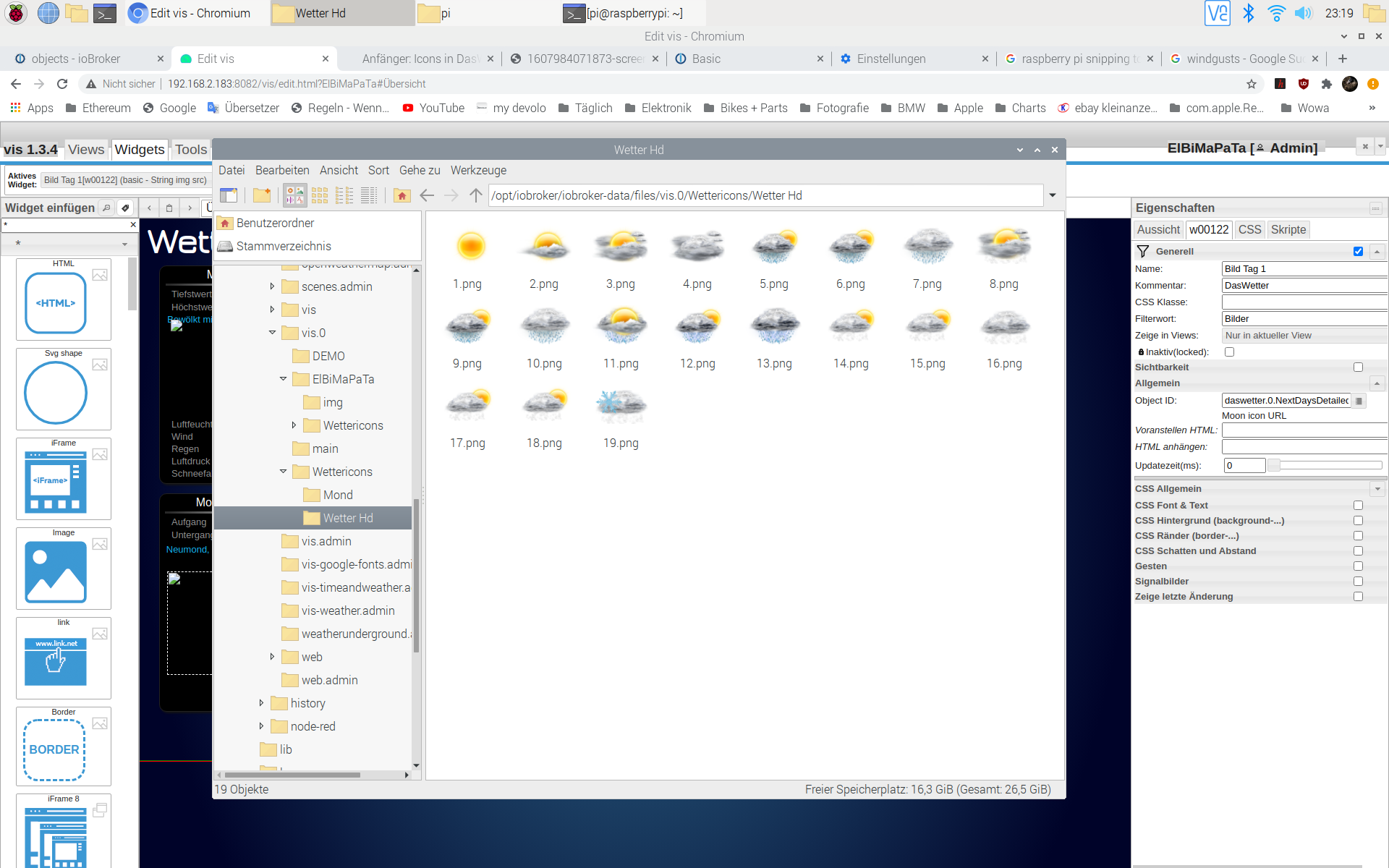Open the Bearbeiten menu
Screen dimensions: 1389x868
(x=282, y=170)
